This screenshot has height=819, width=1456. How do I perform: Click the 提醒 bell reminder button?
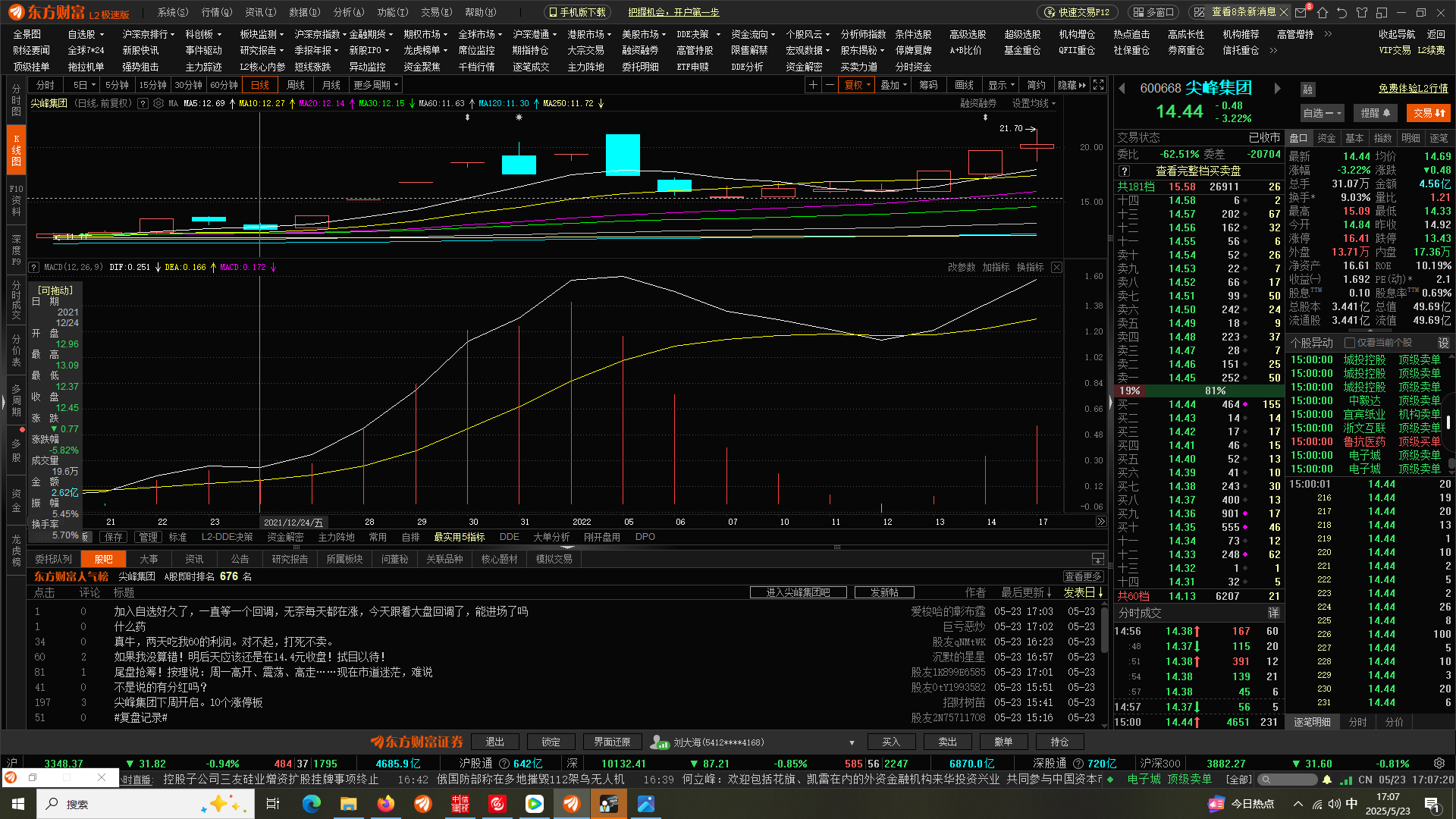pyautogui.click(x=1375, y=113)
